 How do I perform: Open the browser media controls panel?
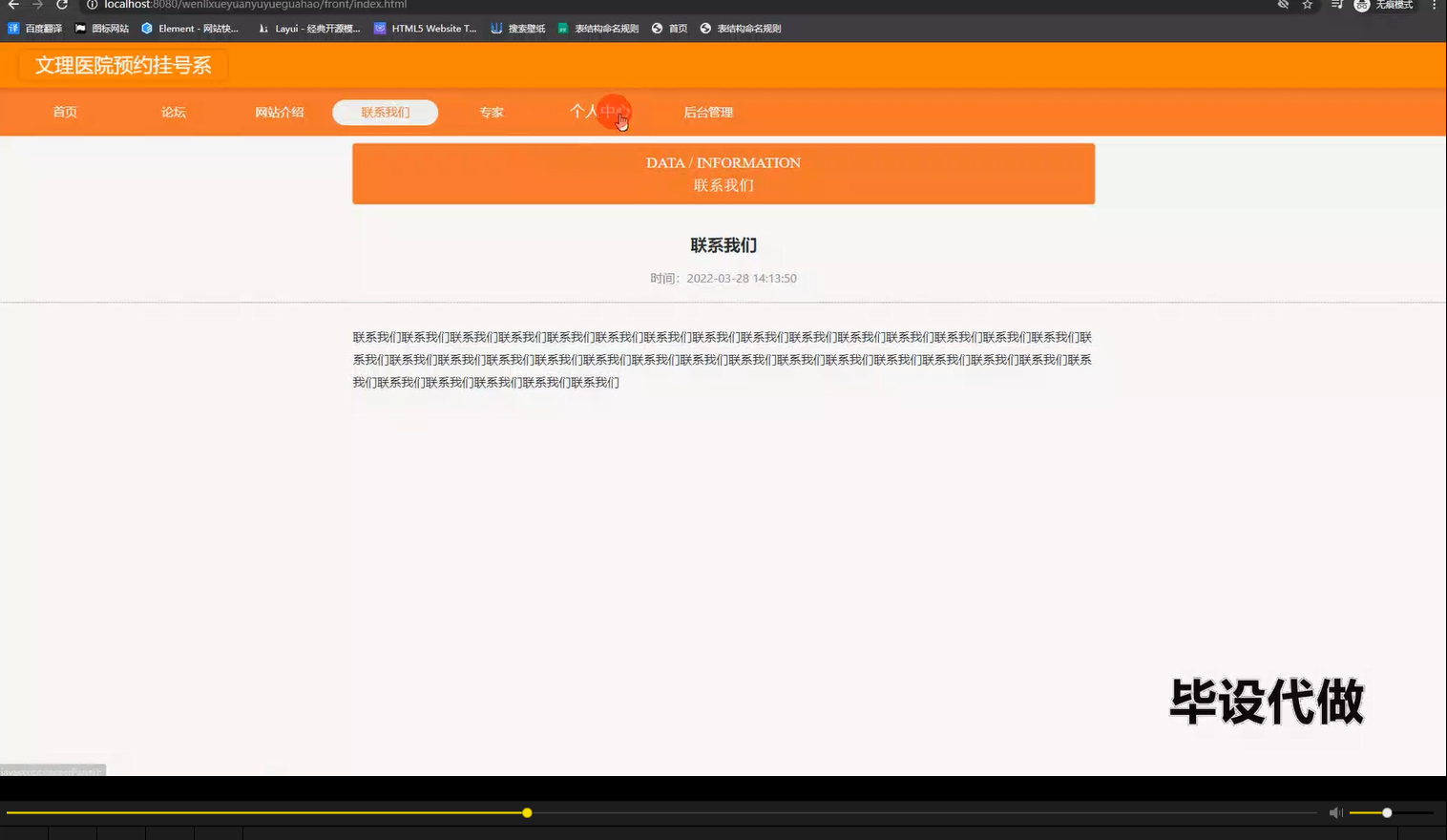(x=1336, y=6)
